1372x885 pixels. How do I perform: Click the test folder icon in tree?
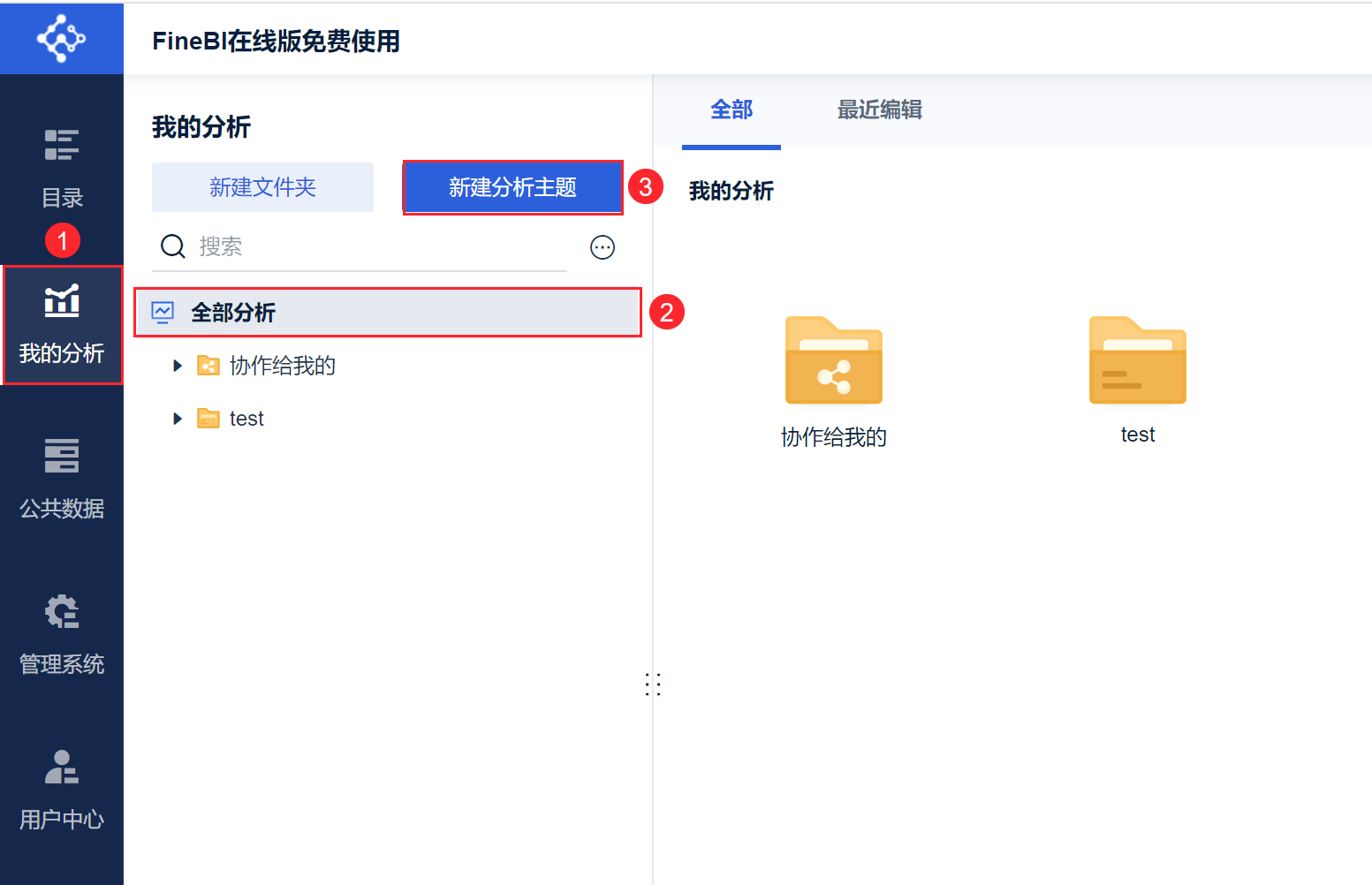(208, 419)
